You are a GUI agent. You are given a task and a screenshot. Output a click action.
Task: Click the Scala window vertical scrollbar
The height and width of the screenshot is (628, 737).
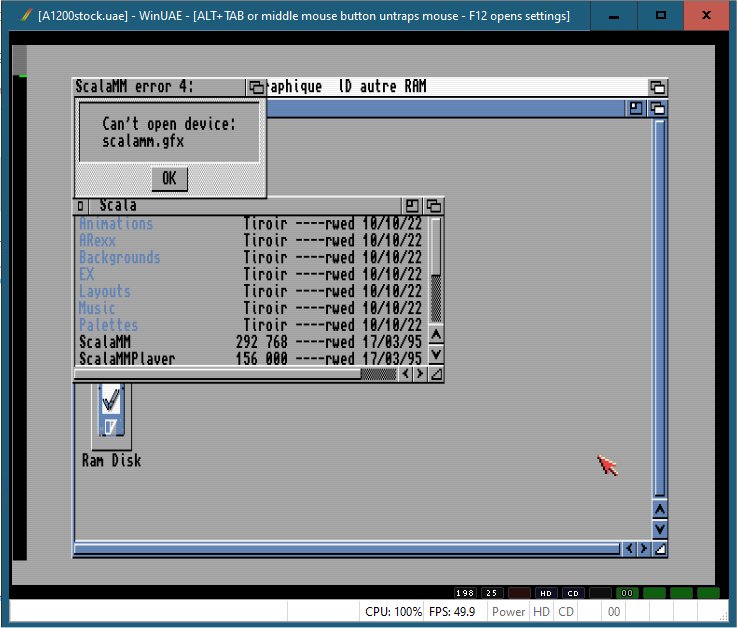(x=436, y=270)
